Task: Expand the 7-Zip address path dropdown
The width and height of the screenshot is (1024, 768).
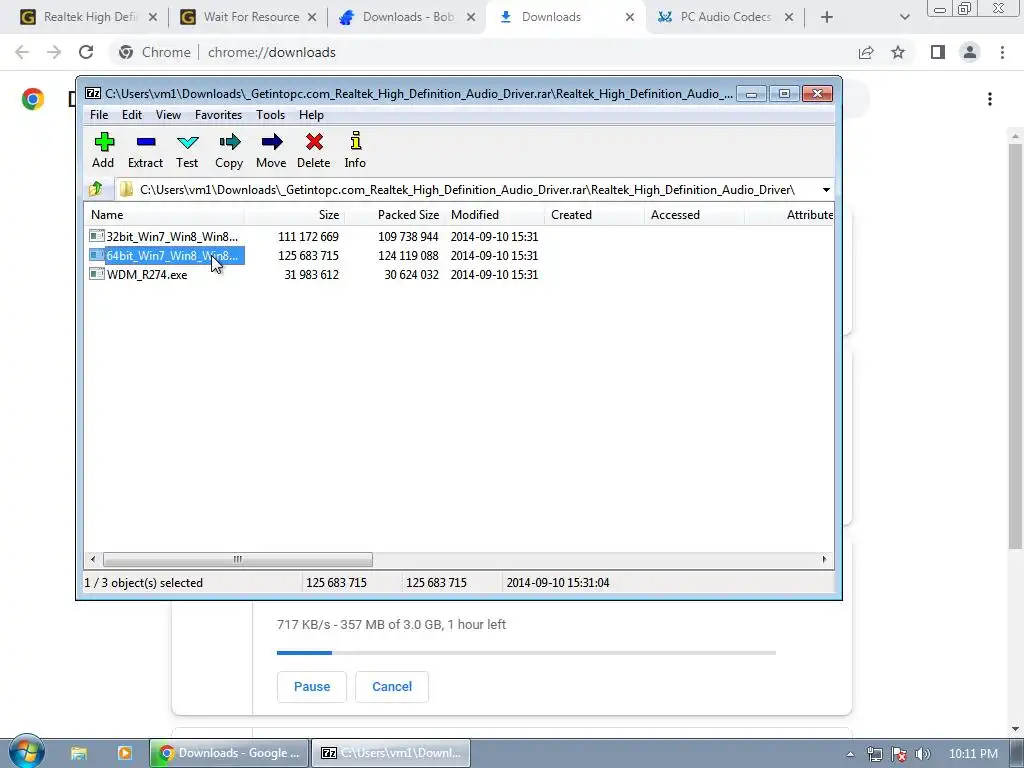Action: [826, 189]
